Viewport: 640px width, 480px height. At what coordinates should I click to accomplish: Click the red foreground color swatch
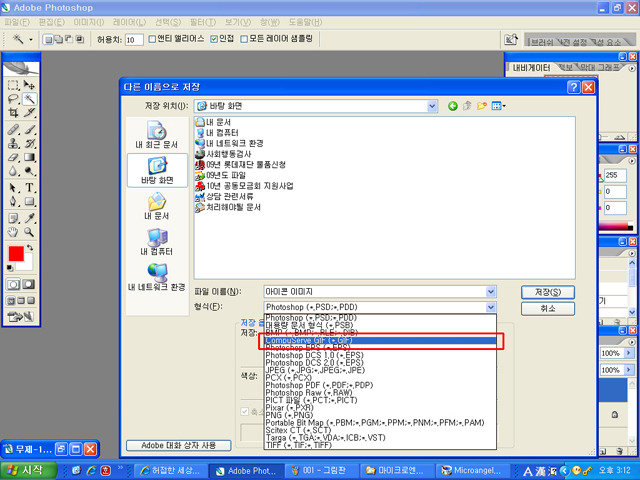[x=16, y=253]
